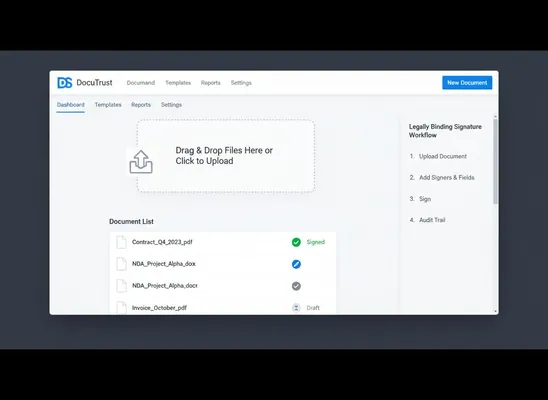Click blue pencil status icon for NDA_Project_Alpha_dox

[x=296, y=264]
